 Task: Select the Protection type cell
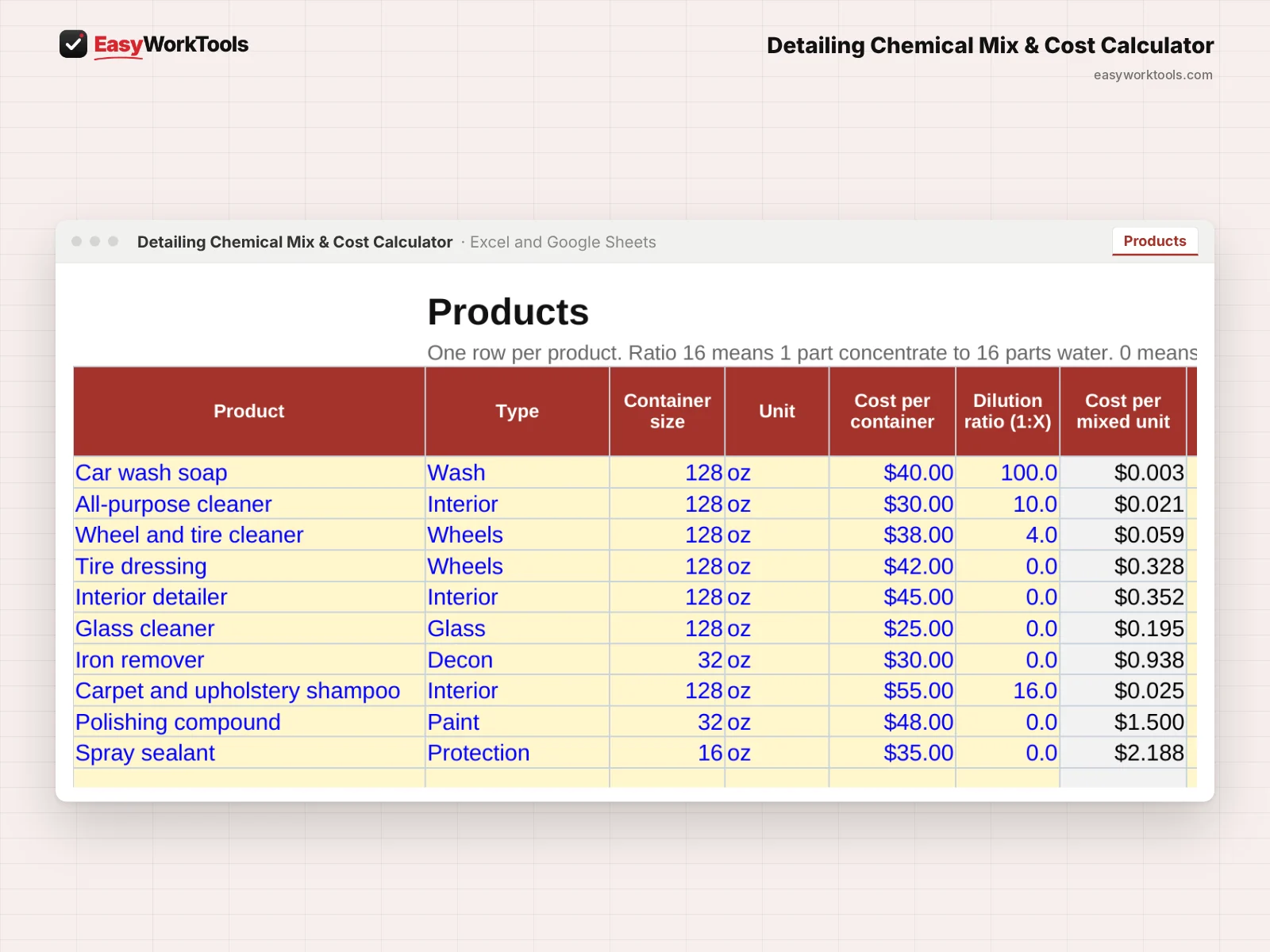tap(518, 753)
